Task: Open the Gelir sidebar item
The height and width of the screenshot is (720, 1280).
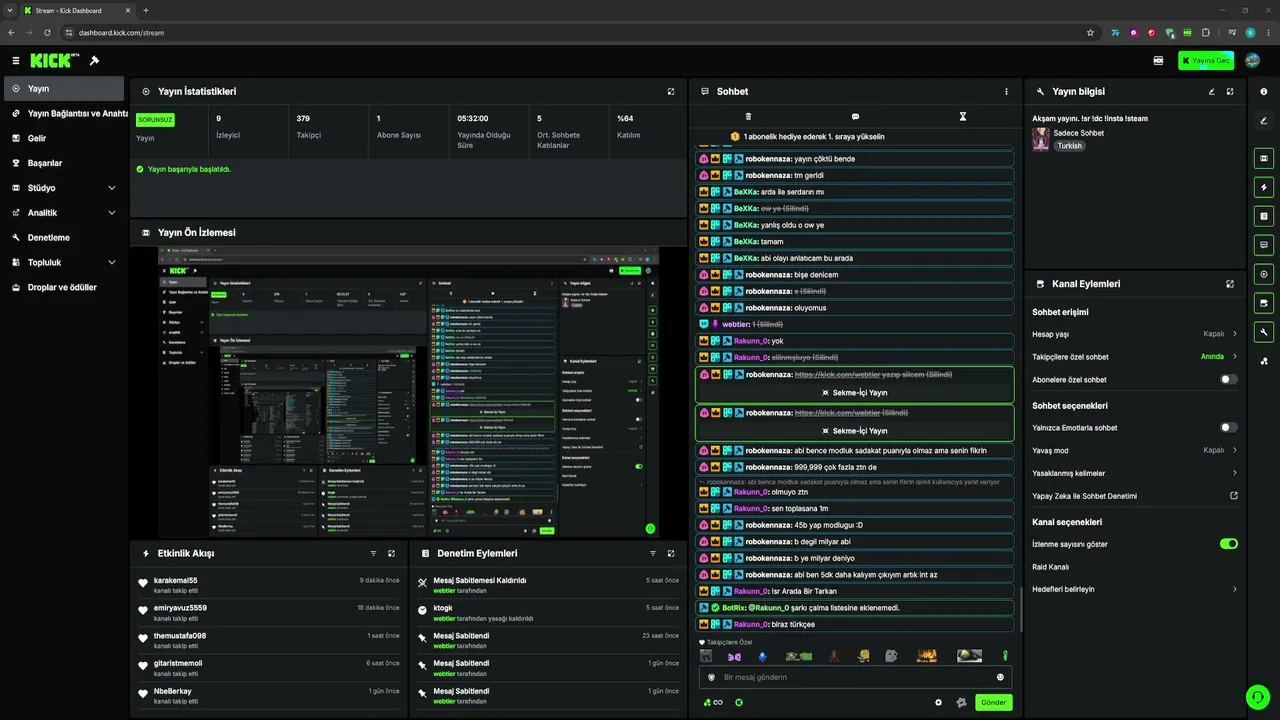Action: tap(64, 138)
